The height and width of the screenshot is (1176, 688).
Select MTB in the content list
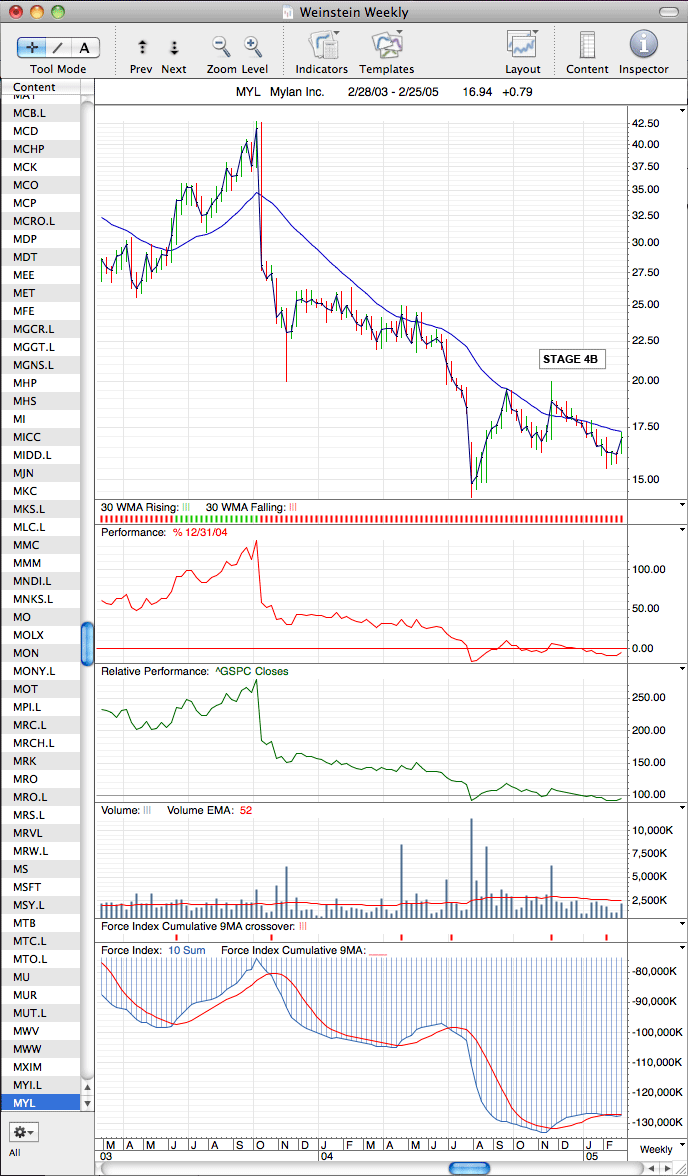coord(40,922)
